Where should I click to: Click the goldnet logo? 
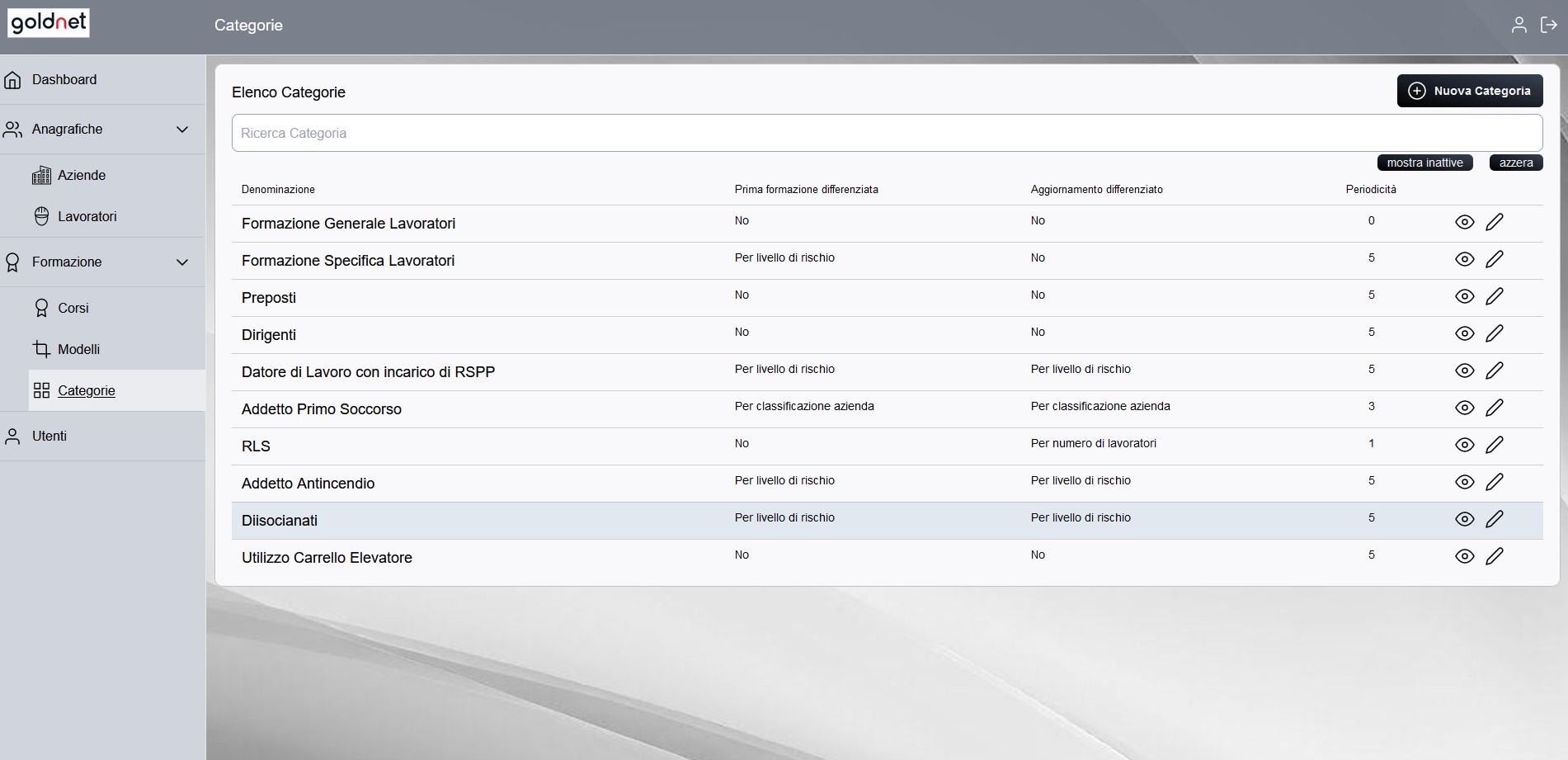(x=49, y=22)
